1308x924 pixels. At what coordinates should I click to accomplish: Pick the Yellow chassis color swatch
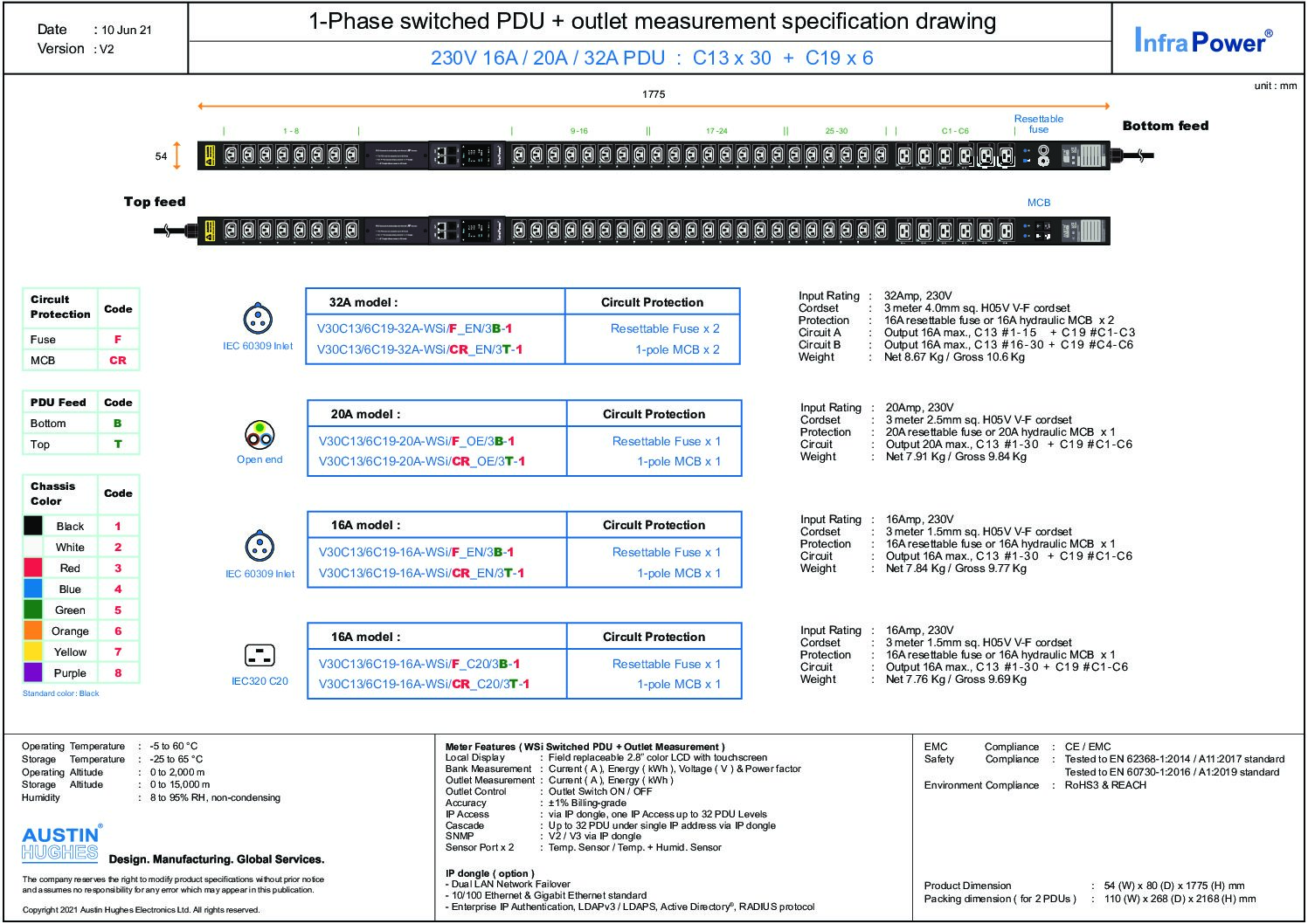[x=33, y=652]
